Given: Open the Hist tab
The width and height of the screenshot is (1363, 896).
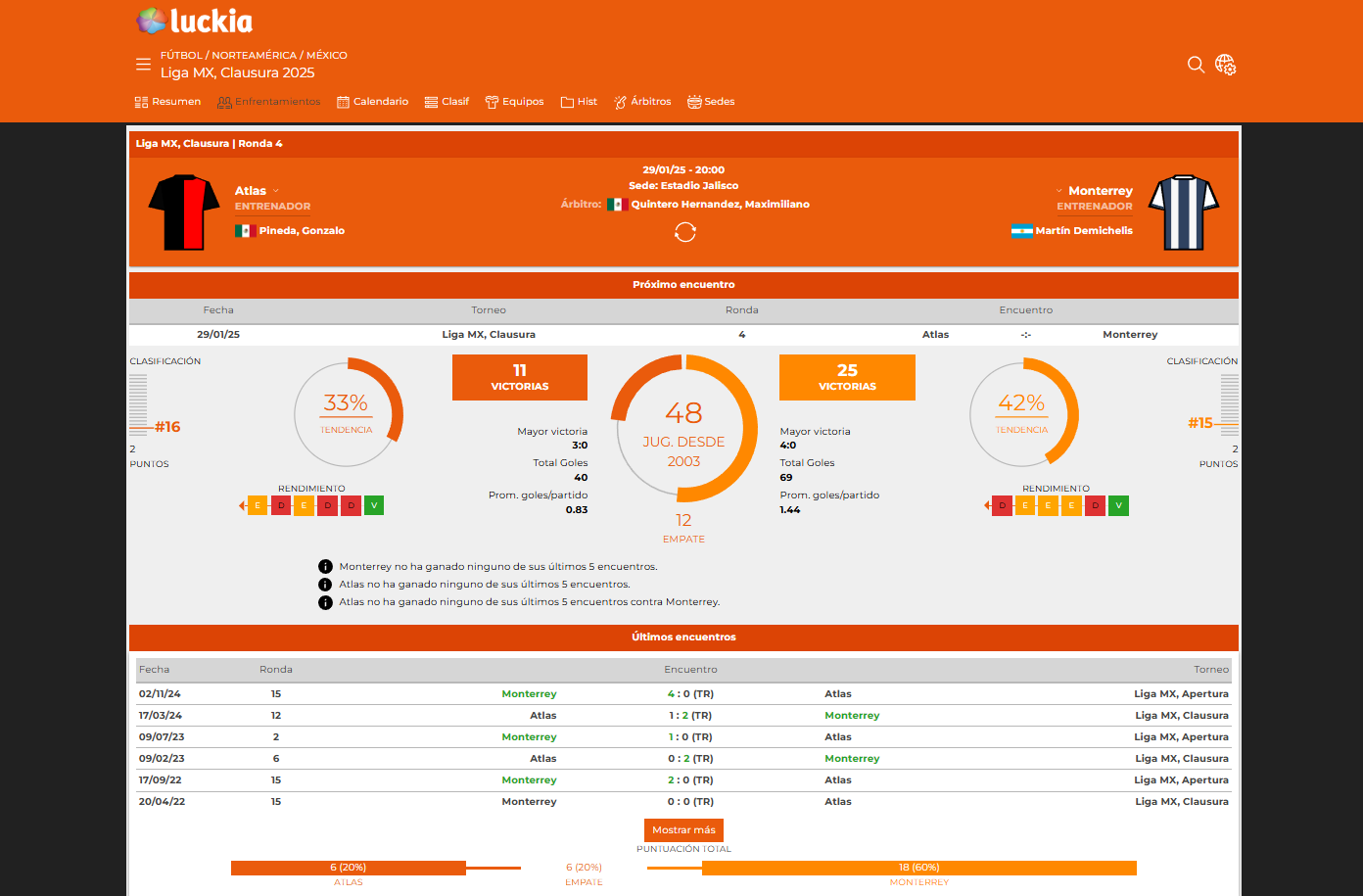Looking at the screenshot, I should (579, 102).
